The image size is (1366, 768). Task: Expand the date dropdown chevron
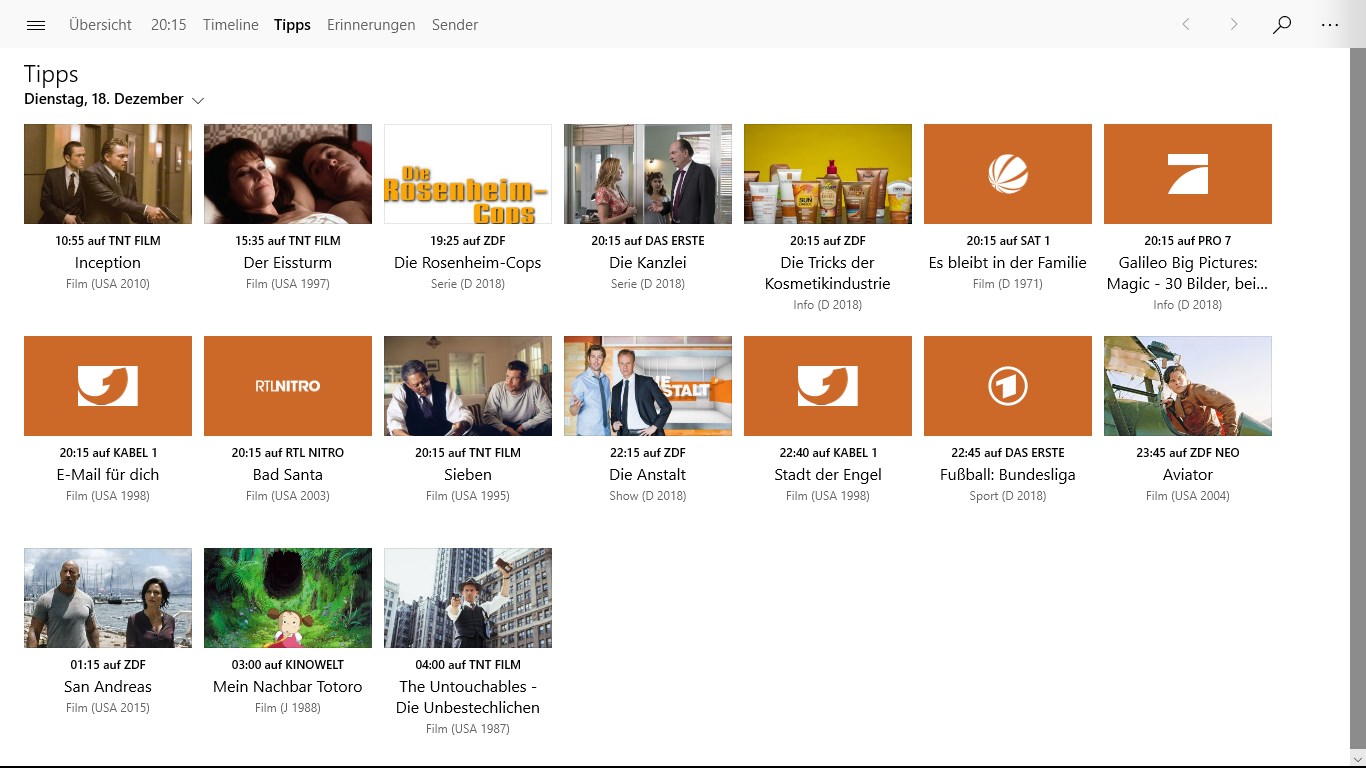[x=198, y=100]
